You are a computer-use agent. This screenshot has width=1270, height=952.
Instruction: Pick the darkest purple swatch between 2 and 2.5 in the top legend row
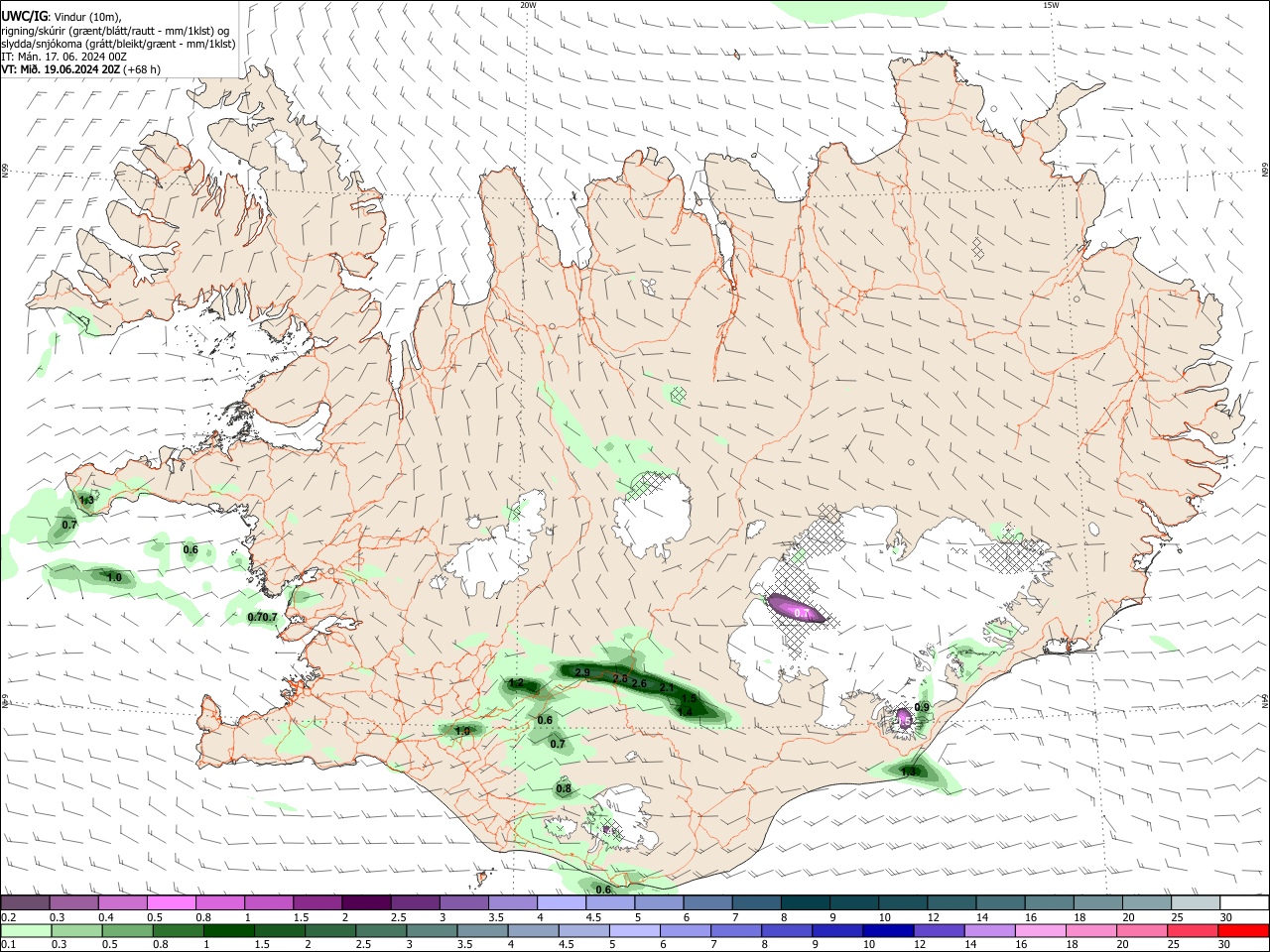point(365,903)
